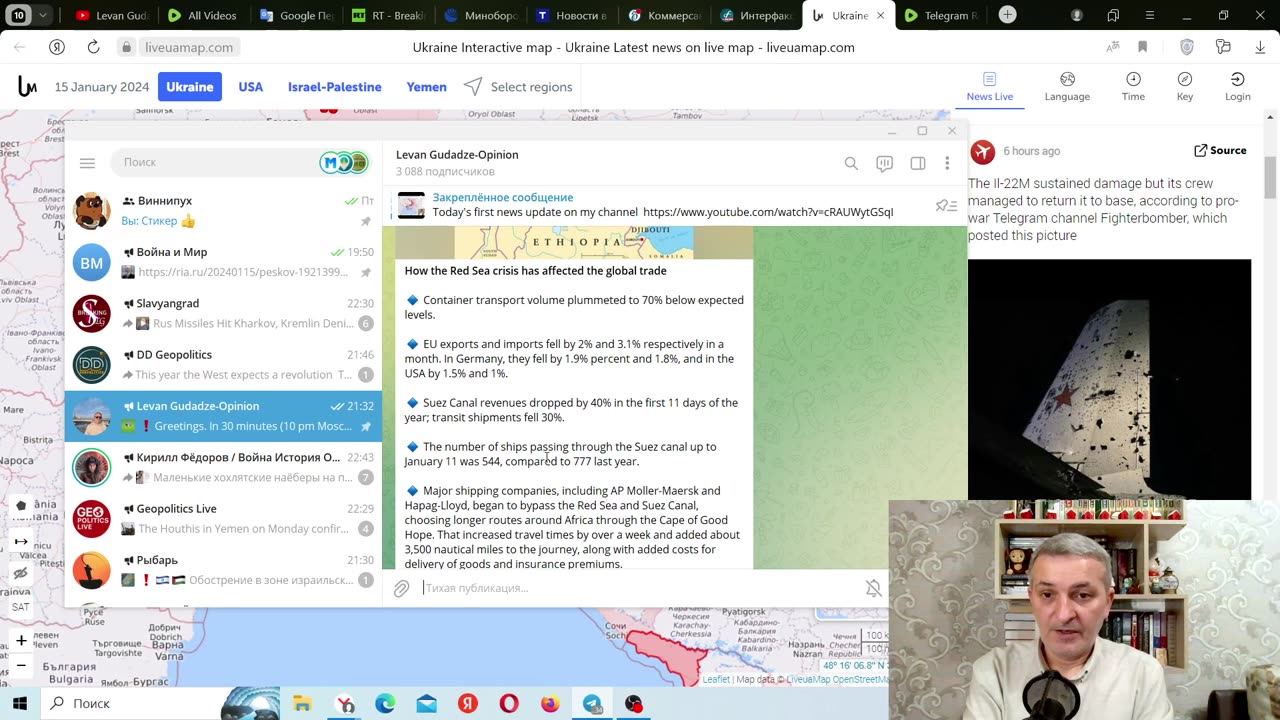Show the pinned messages list
Screen dimensions: 1280x720
(x=945, y=206)
